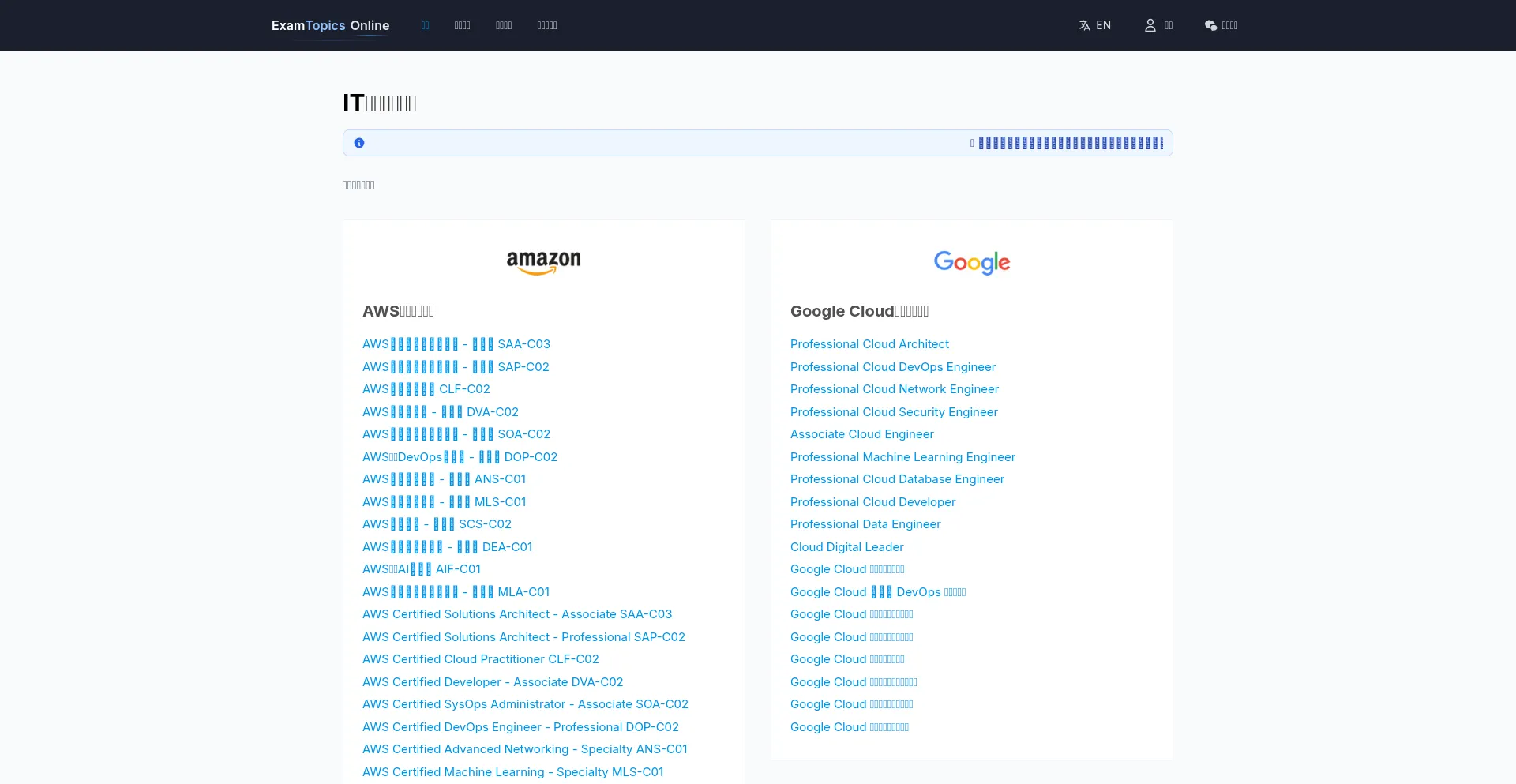Click the blue info icon in banner

coord(359,143)
